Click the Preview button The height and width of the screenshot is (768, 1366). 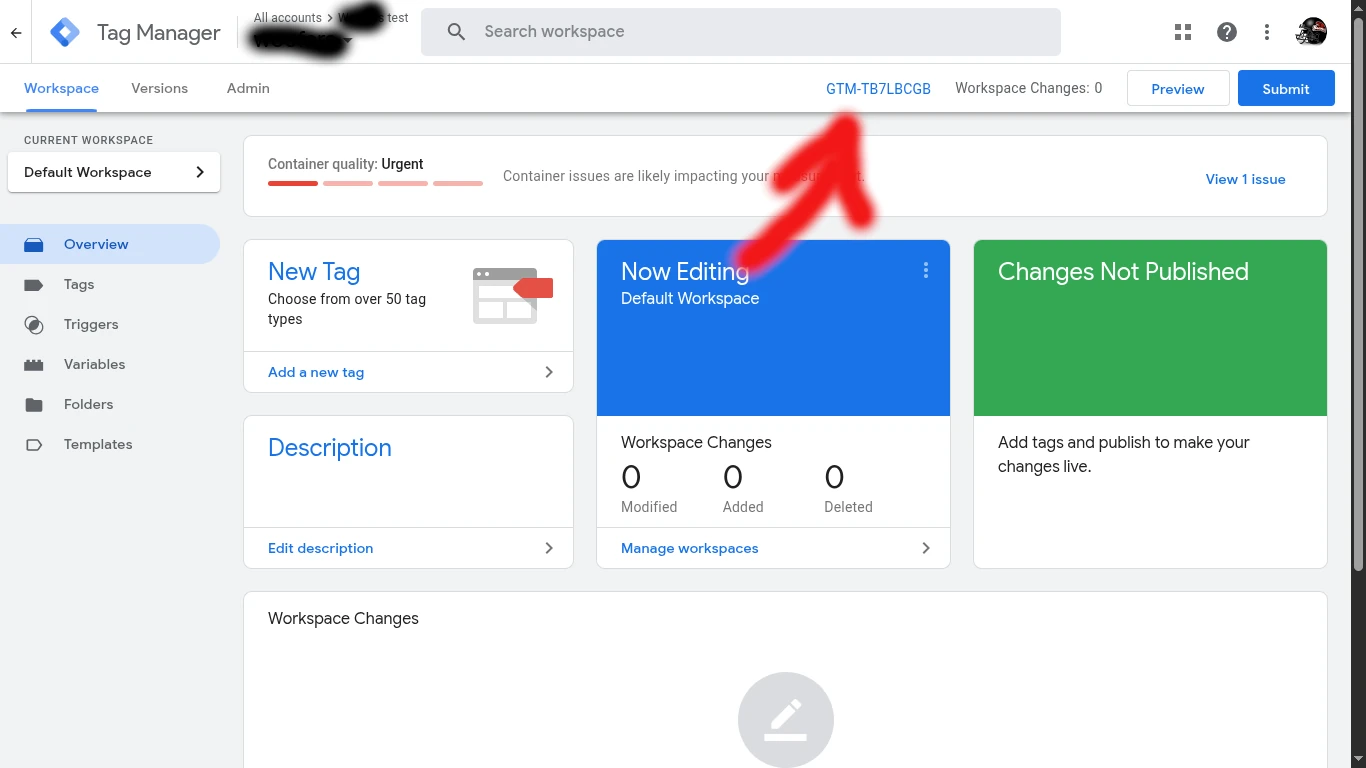(1177, 88)
